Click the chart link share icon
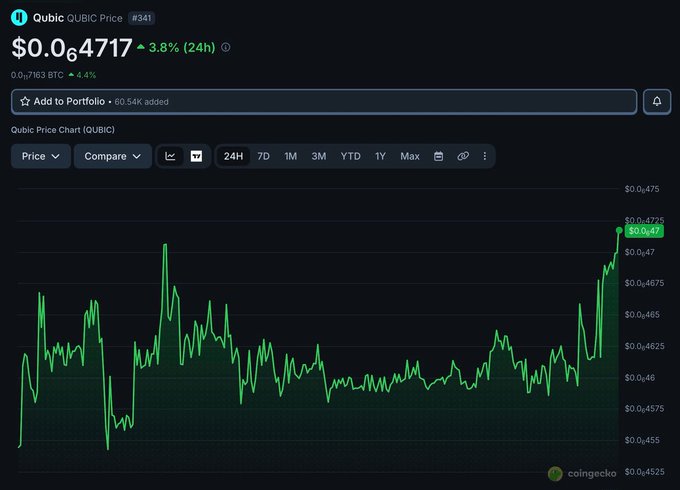This screenshot has width=680, height=490. [463, 156]
